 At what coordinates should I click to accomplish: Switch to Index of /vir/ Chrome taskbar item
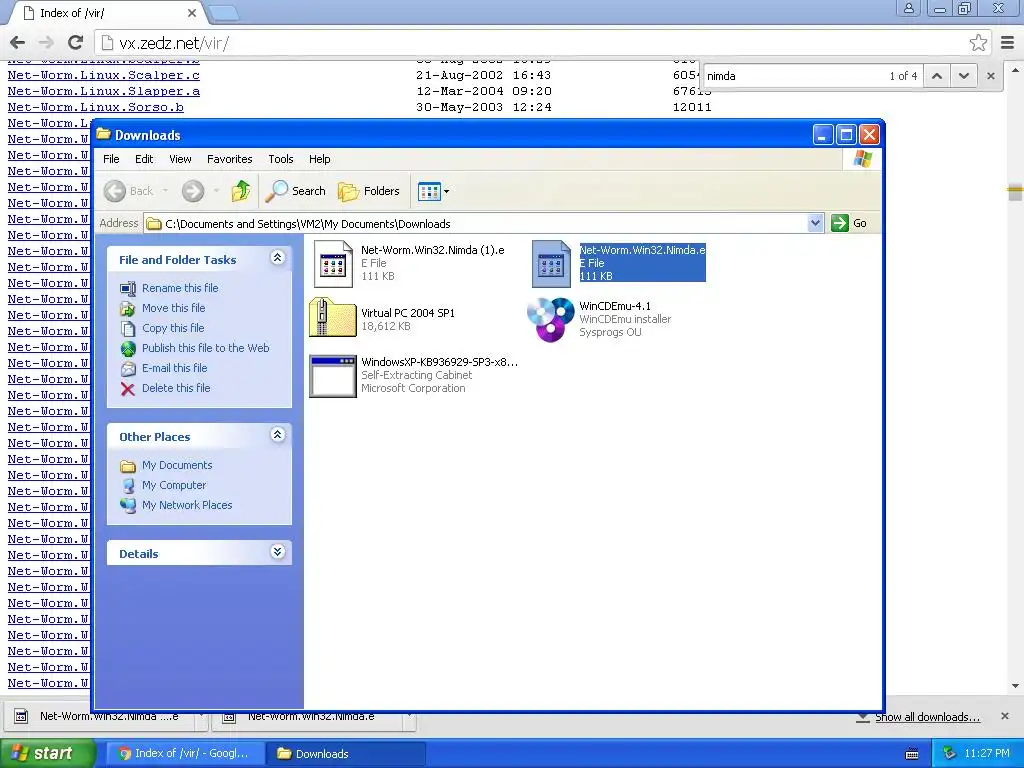(x=185, y=754)
